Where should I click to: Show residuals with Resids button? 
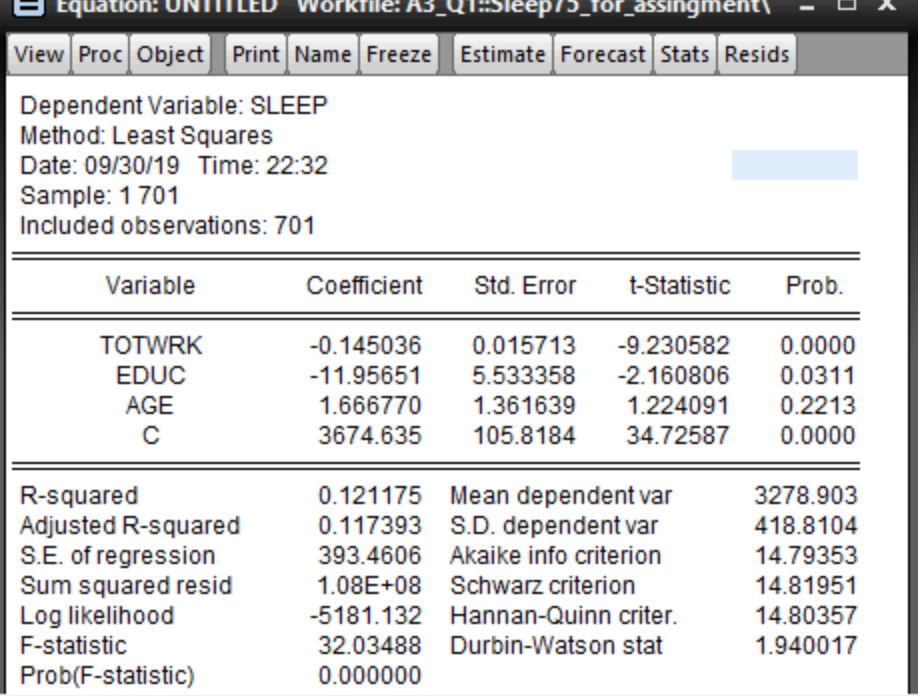tap(757, 54)
